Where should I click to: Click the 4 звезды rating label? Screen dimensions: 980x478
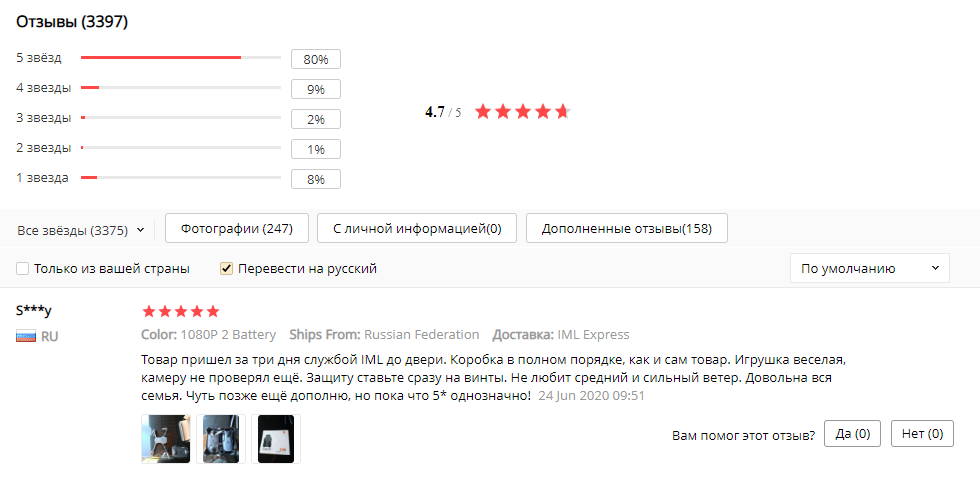44,87
